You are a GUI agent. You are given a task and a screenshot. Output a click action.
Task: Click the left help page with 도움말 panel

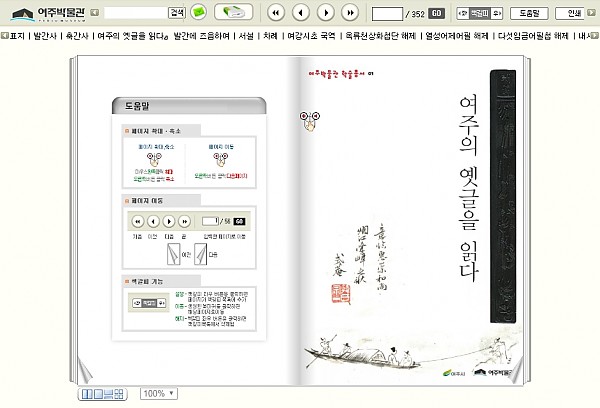(x=189, y=219)
